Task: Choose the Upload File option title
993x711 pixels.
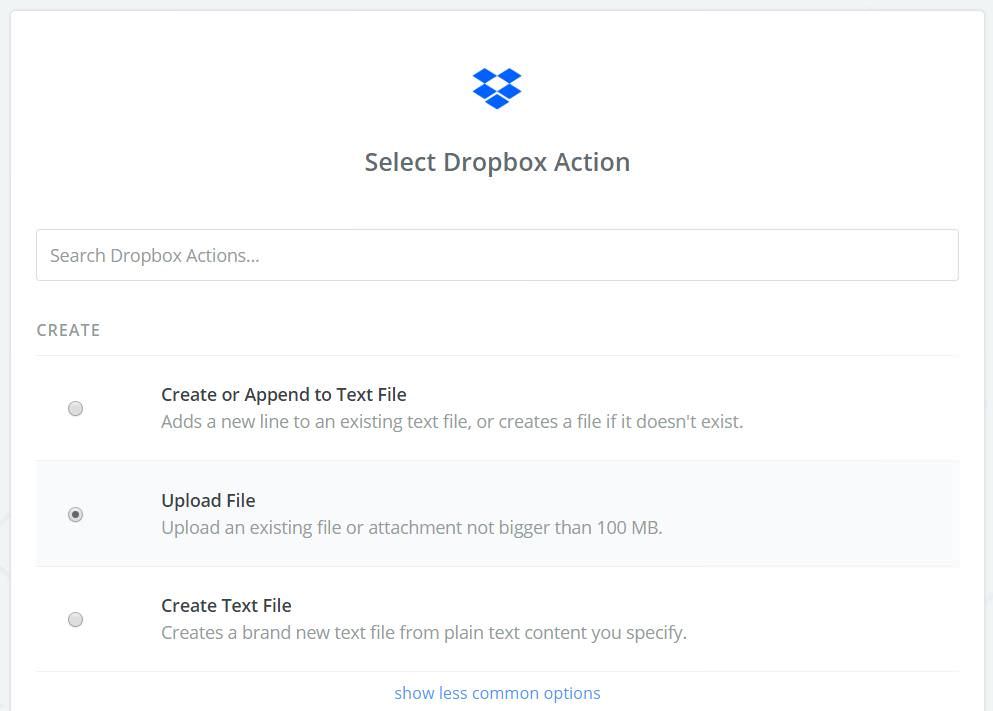Action: [208, 500]
